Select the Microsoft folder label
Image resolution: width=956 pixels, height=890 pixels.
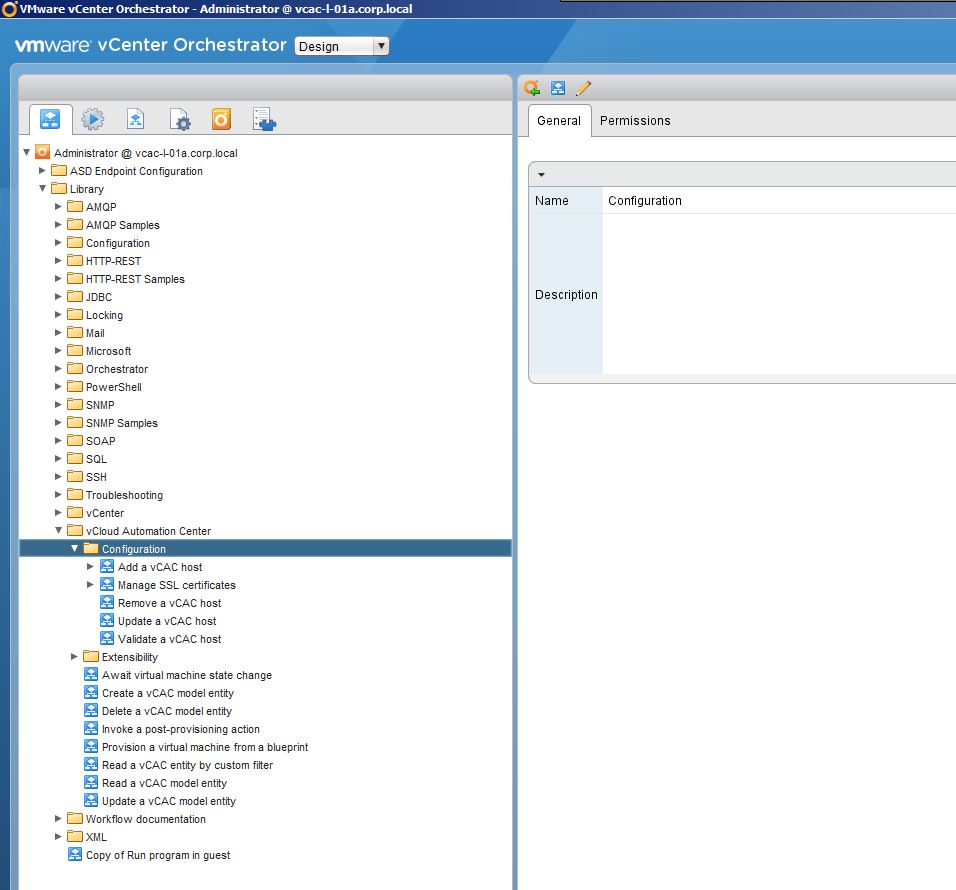pos(109,351)
